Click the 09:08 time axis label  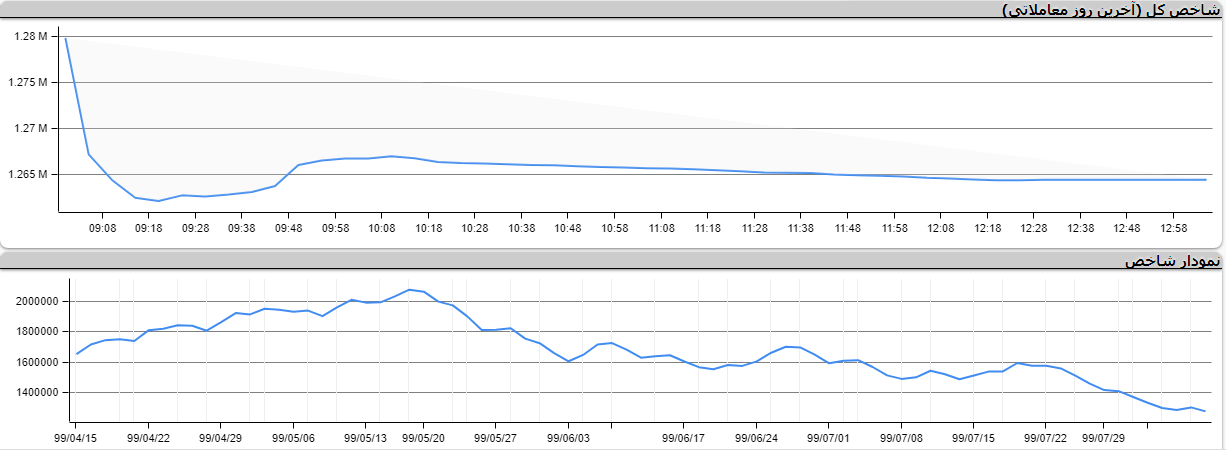pyautogui.click(x=102, y=229)
